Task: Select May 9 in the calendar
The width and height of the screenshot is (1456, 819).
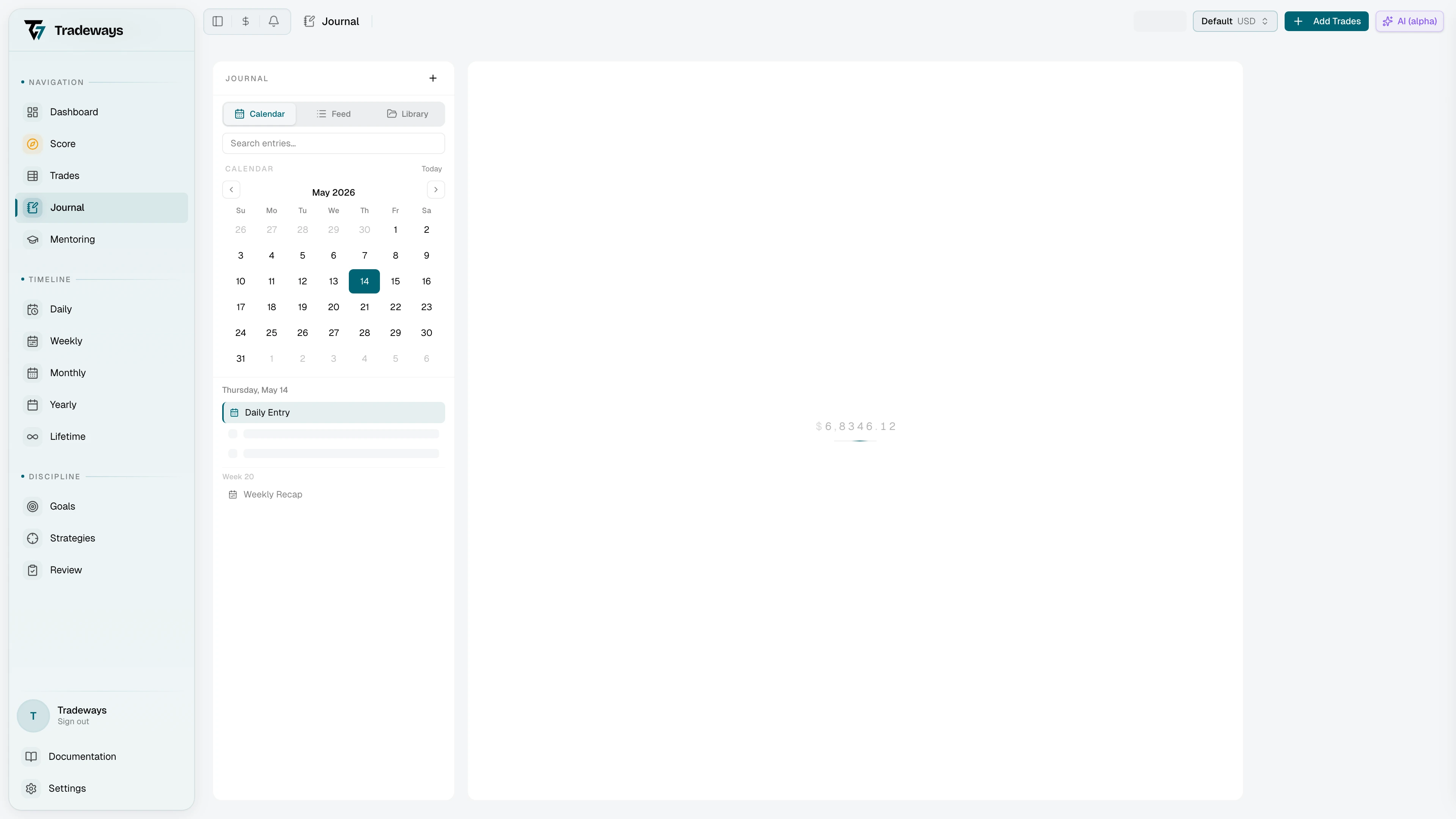Action: (x=427, y=256)
